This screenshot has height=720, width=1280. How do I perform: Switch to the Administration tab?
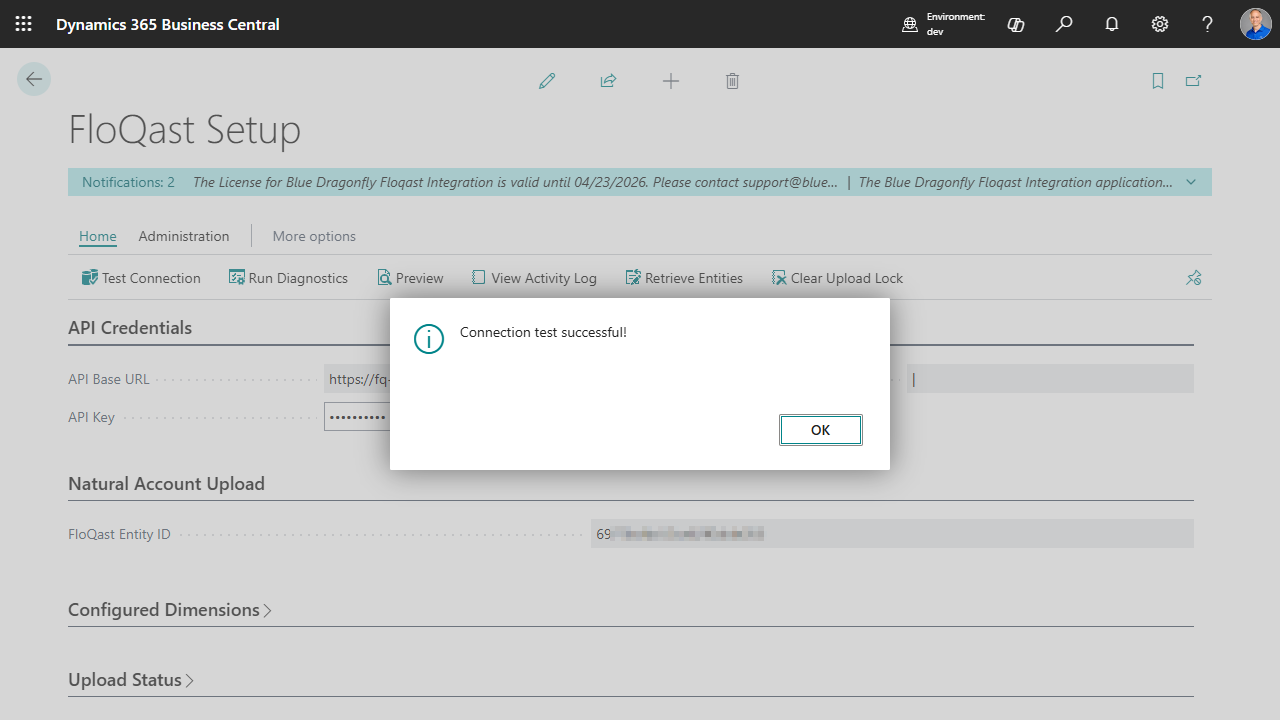click(184, 236)
